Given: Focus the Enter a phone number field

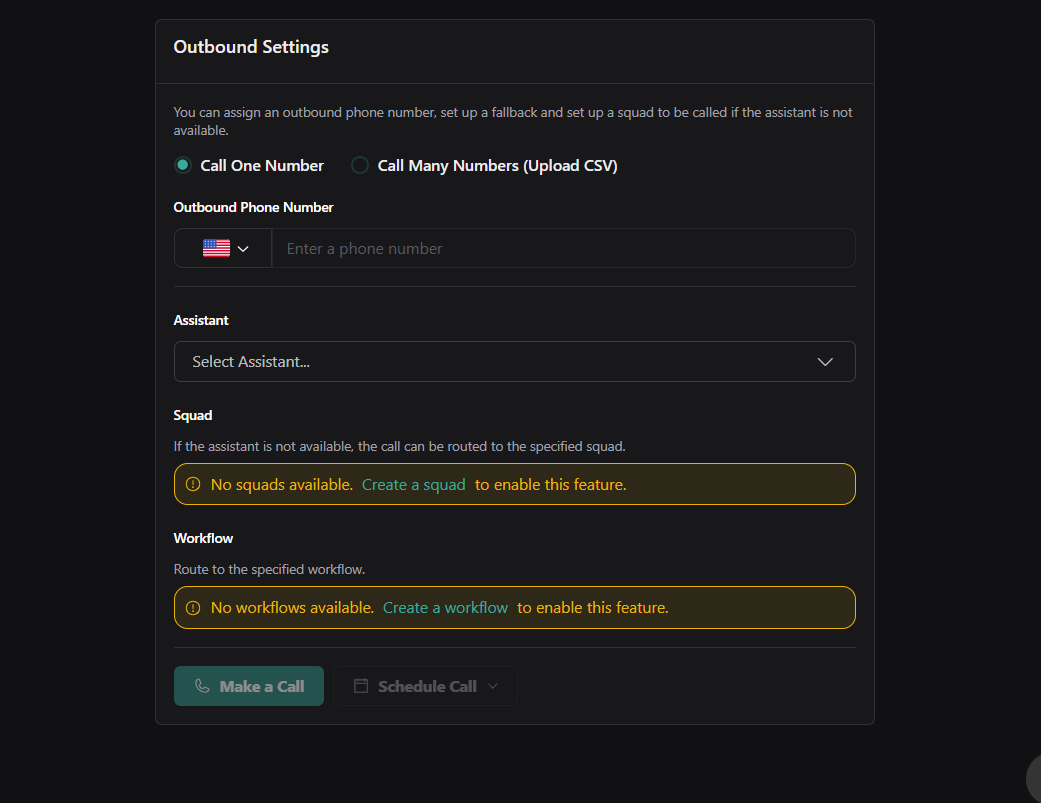Looking at the screenshot, I should (x=563, y=248).
